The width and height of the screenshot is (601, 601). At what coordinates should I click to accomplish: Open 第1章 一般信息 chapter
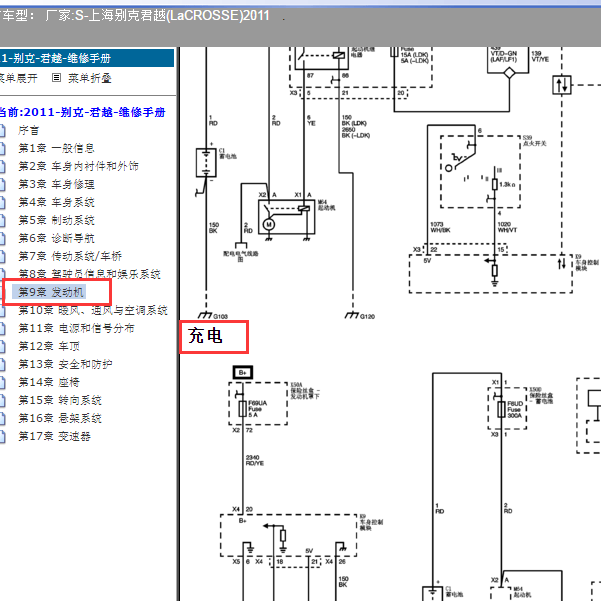click(56, 148)
